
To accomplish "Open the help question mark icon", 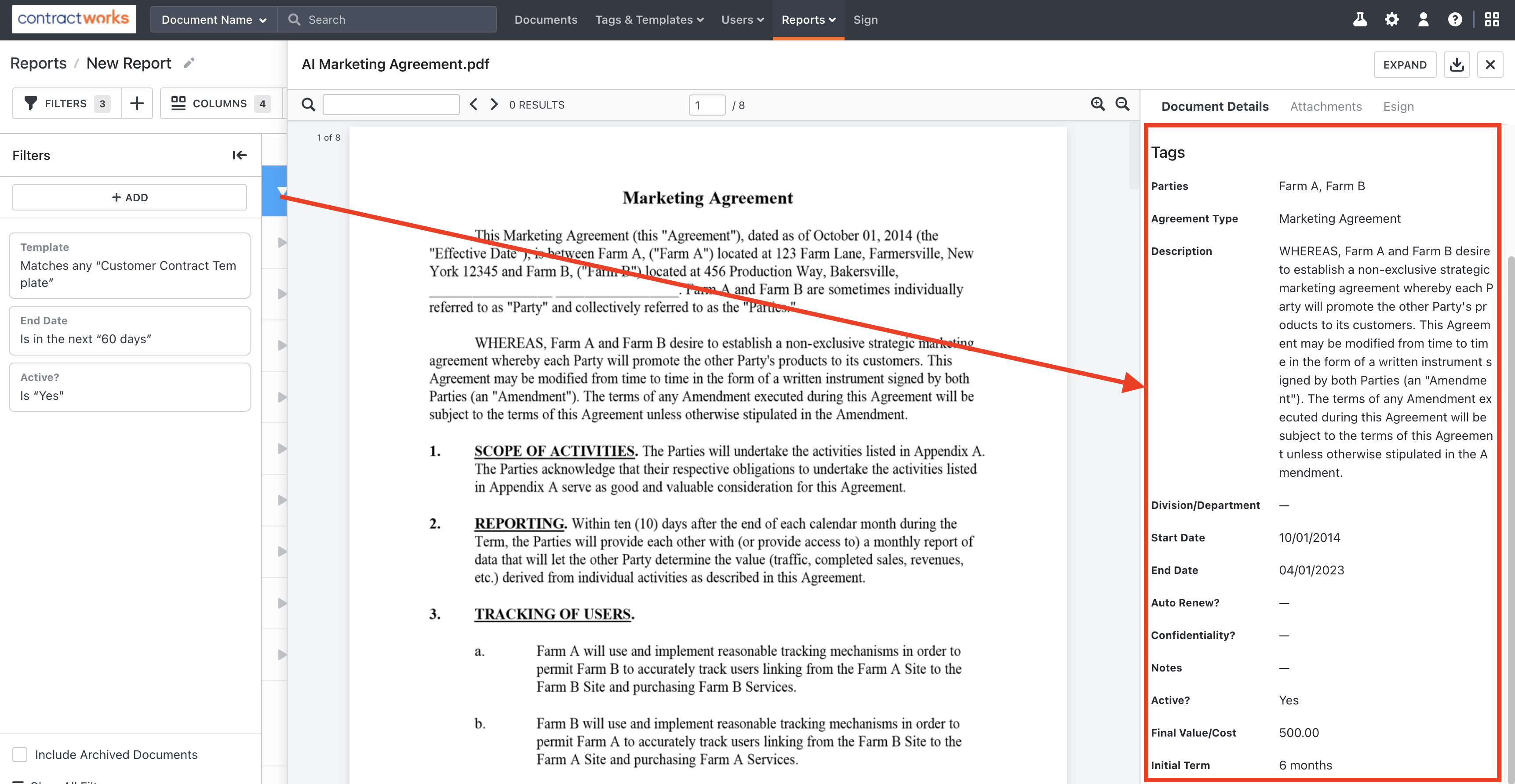I will [x=1454, y=19].
